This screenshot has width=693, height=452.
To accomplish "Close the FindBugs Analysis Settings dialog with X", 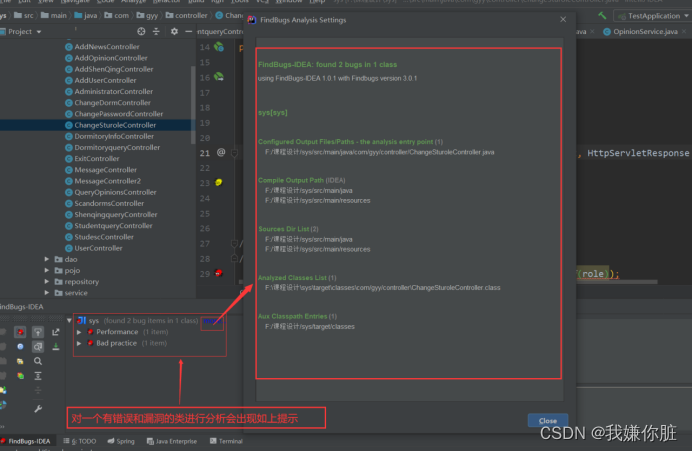I will tap(563, 19).
